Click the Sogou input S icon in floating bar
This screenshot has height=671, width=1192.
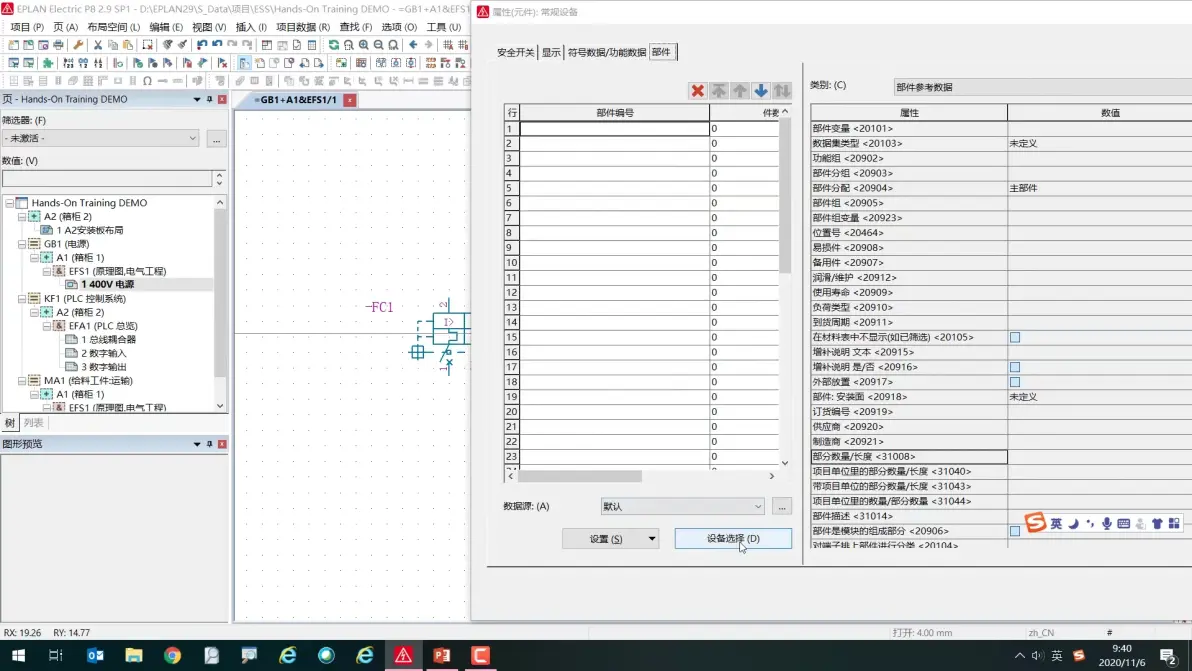coord(1035,522)
